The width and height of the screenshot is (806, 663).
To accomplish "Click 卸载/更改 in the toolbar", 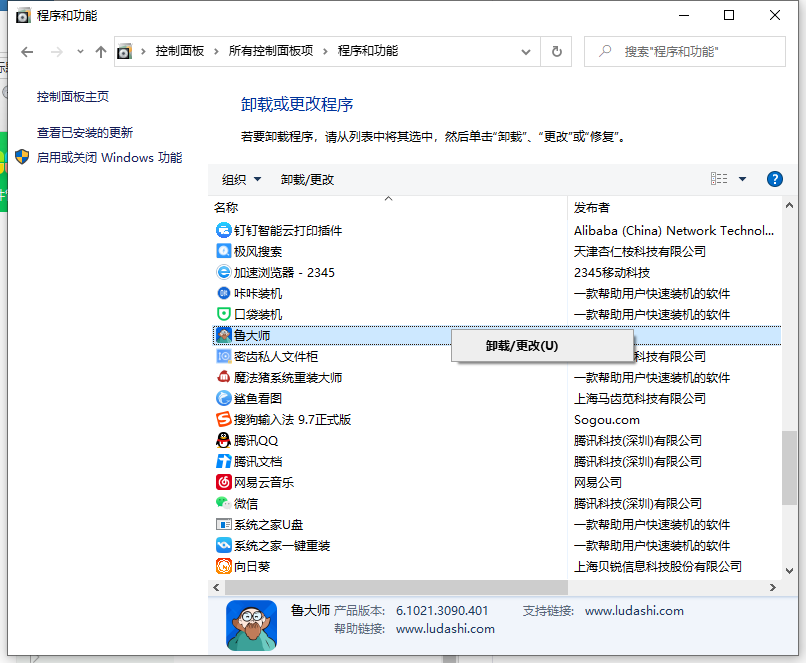I will click(307, 180).
